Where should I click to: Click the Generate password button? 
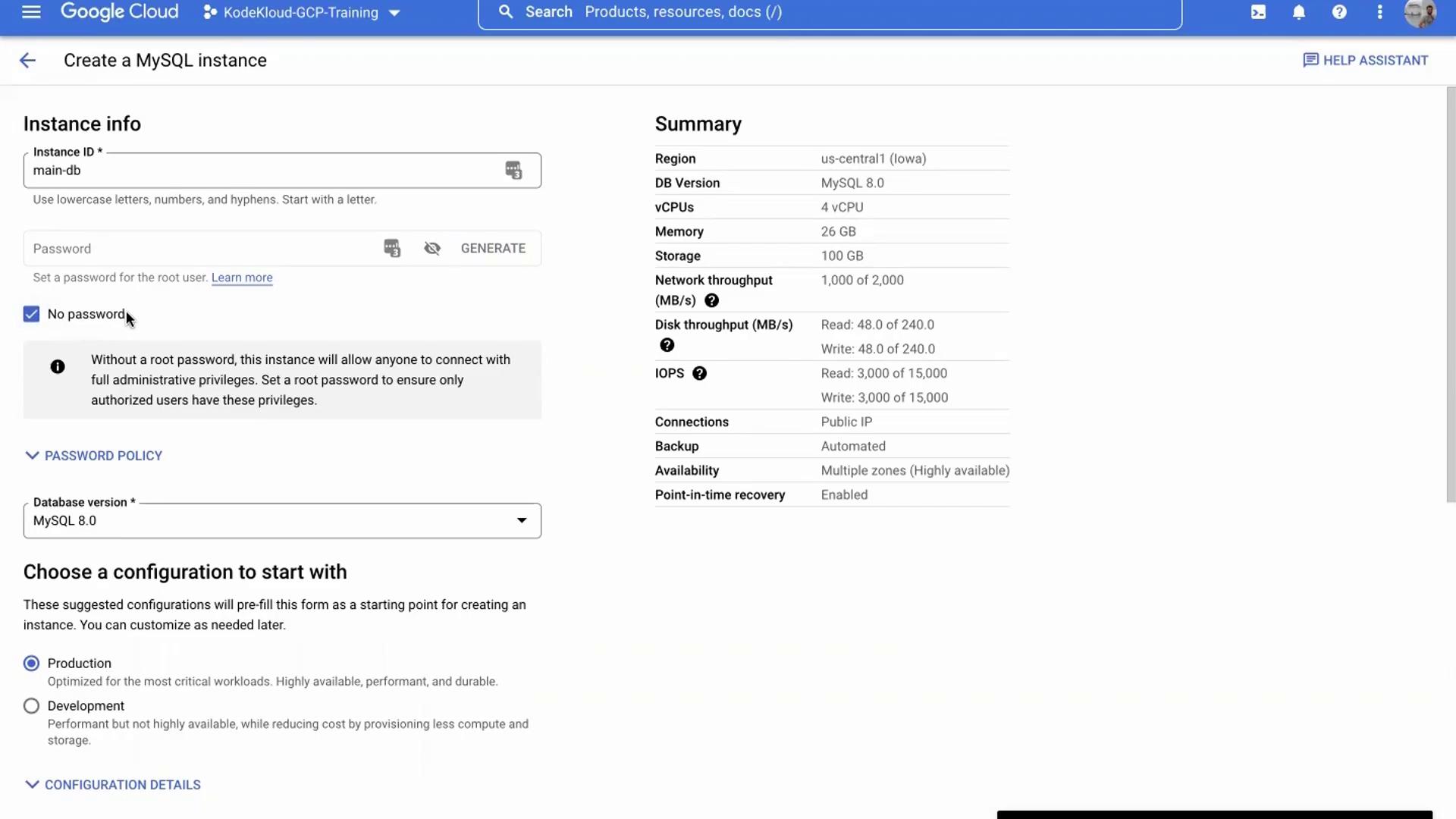[x=493, y=249]
